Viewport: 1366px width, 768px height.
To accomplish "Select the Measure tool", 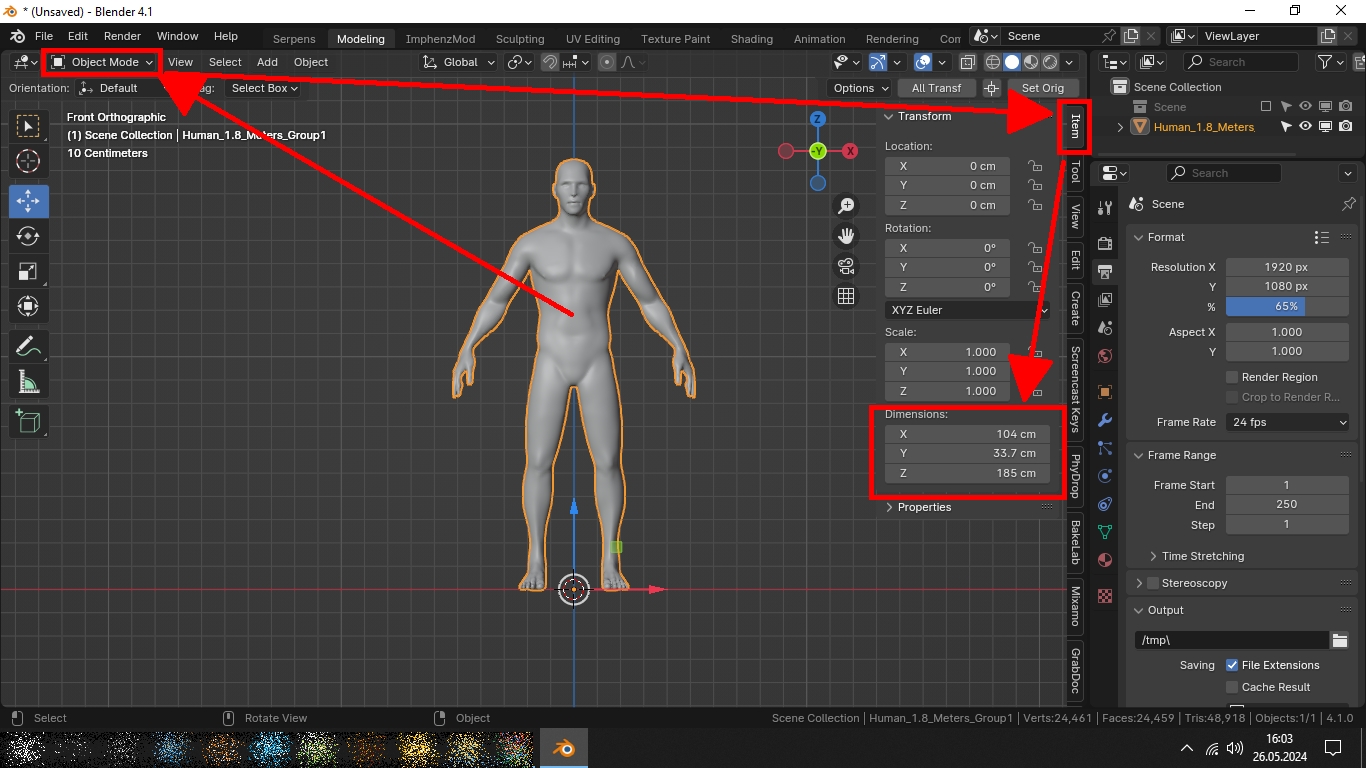I will point(28,382).
